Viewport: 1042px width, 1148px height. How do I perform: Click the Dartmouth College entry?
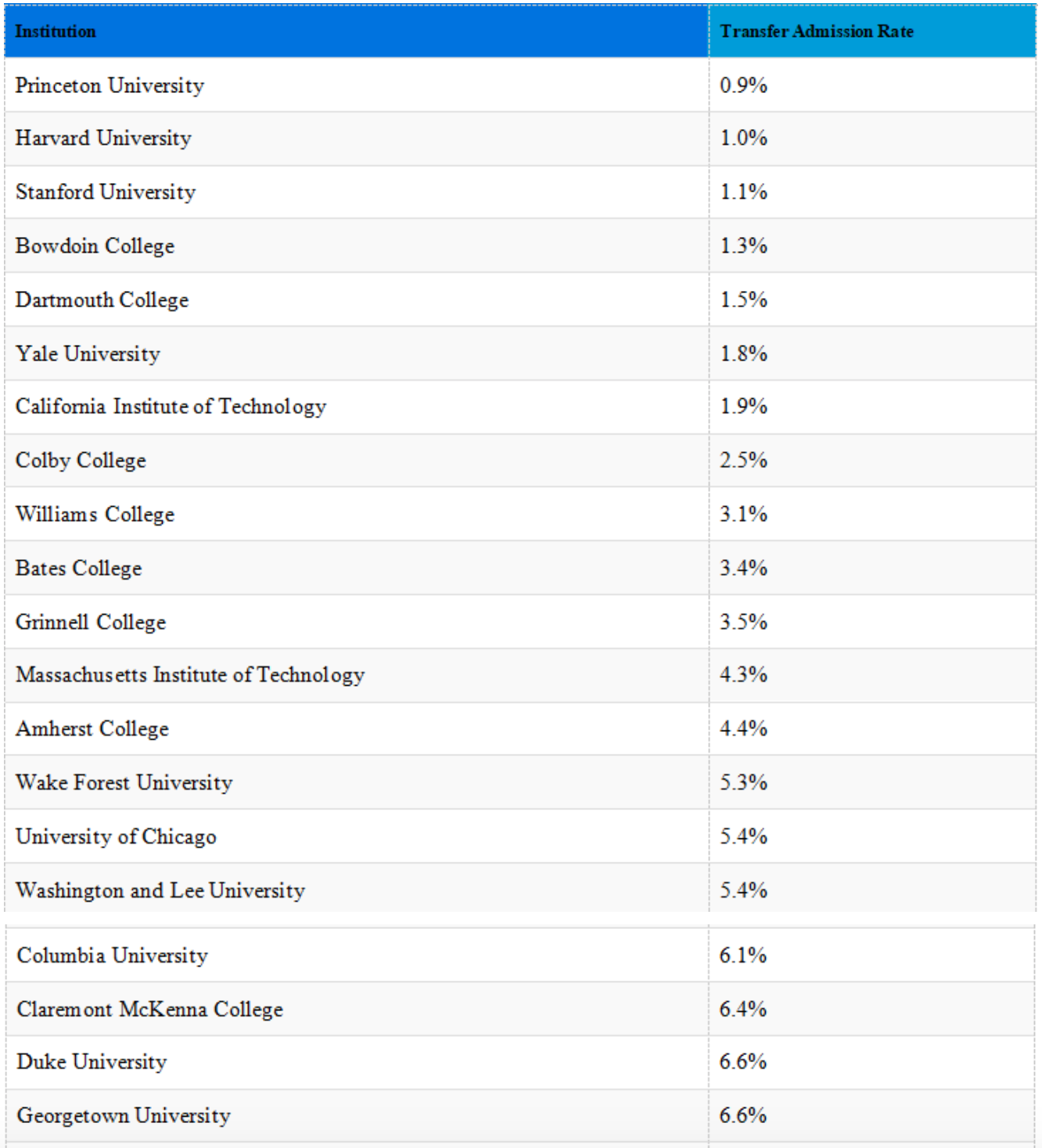(102, 300)
